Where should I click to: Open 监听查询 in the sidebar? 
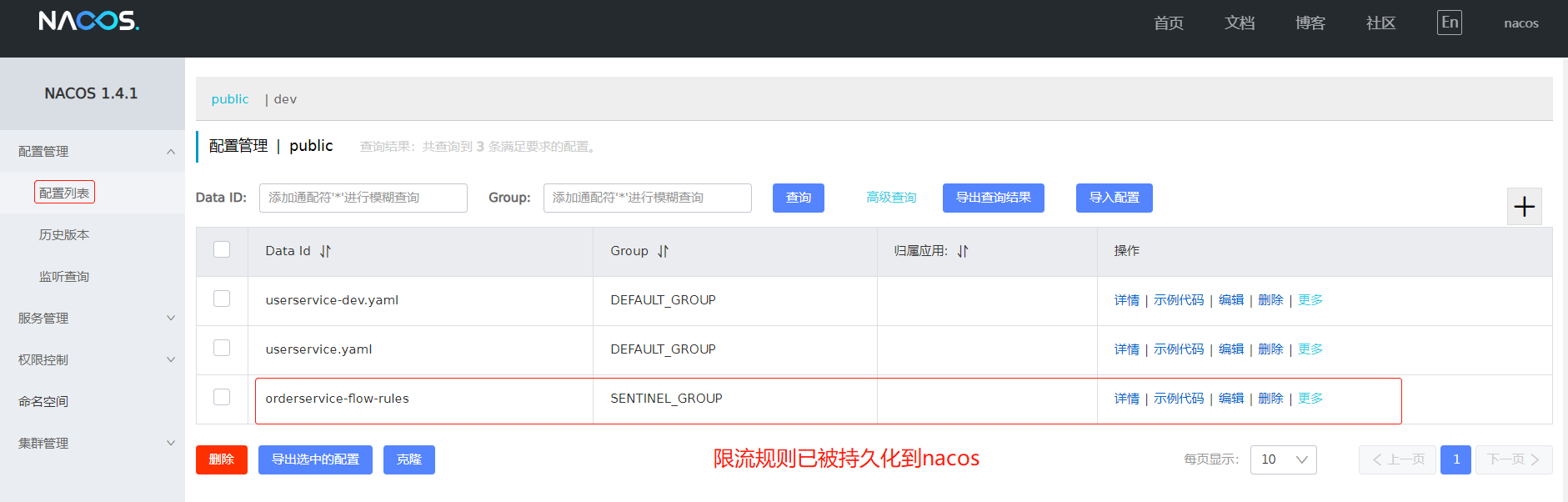64,276
